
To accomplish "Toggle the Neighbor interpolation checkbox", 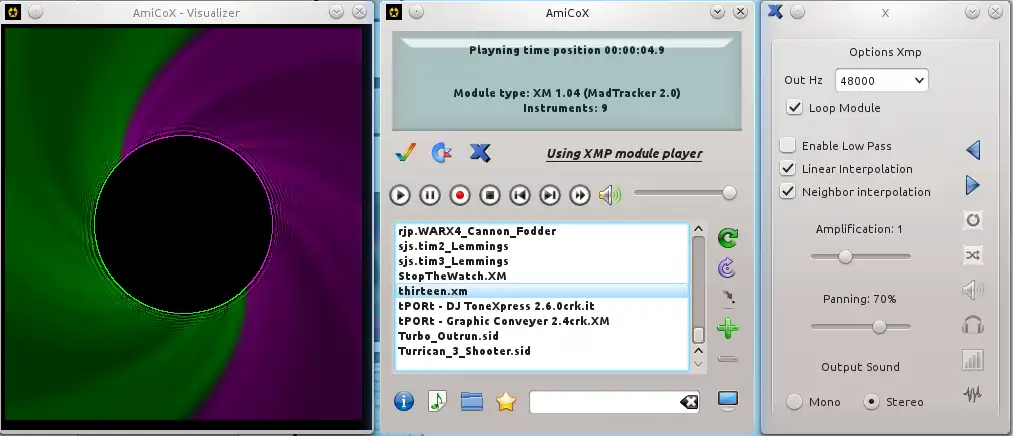I will point(788,192).
